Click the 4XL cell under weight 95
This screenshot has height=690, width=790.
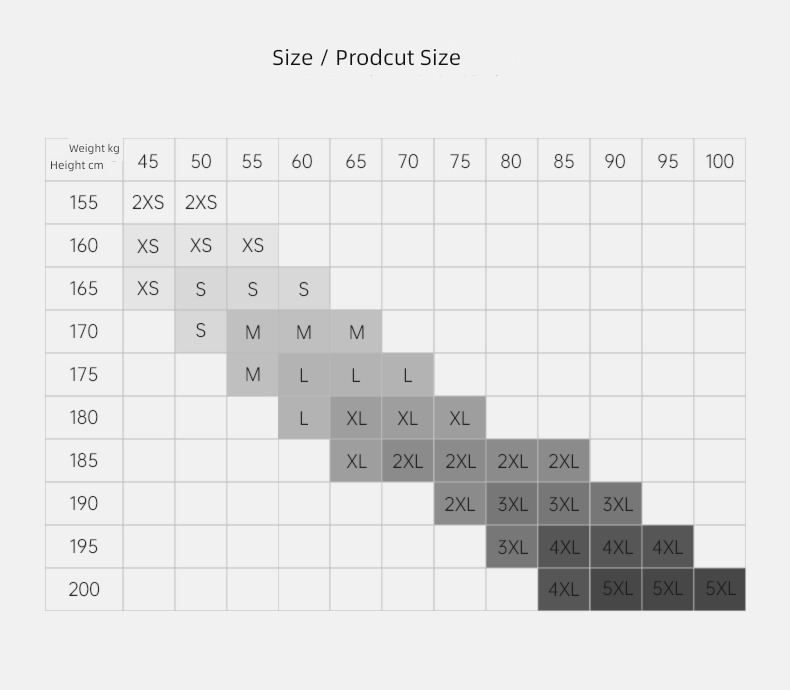tap(668, 546)
